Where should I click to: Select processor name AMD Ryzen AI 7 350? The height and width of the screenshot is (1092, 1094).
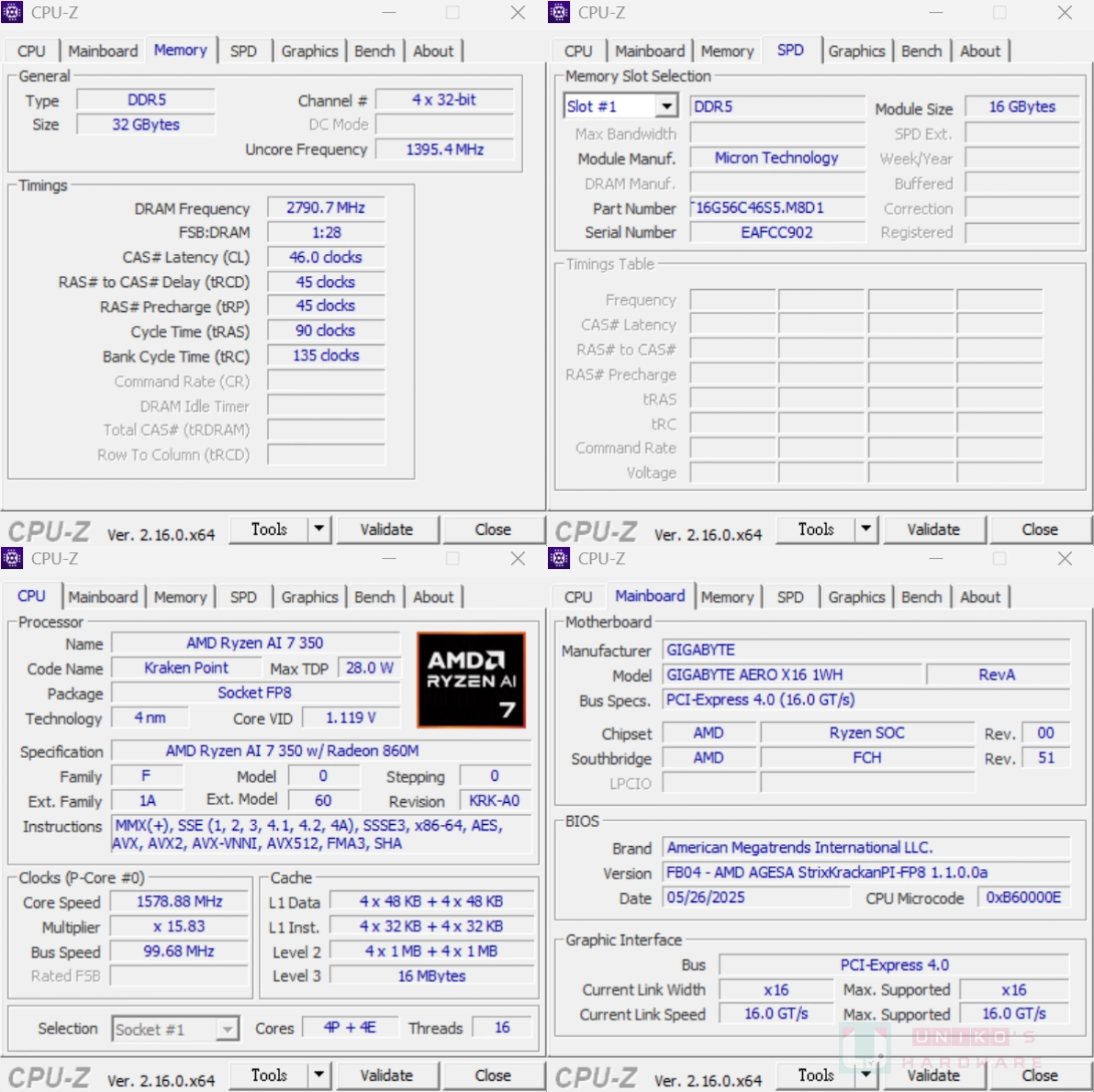pos(255,643)
